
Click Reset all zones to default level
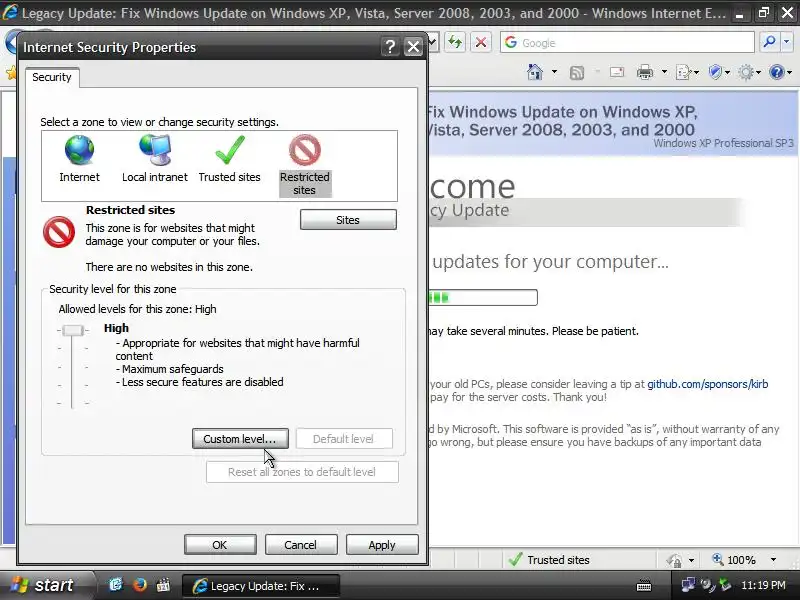click(302, 472)
